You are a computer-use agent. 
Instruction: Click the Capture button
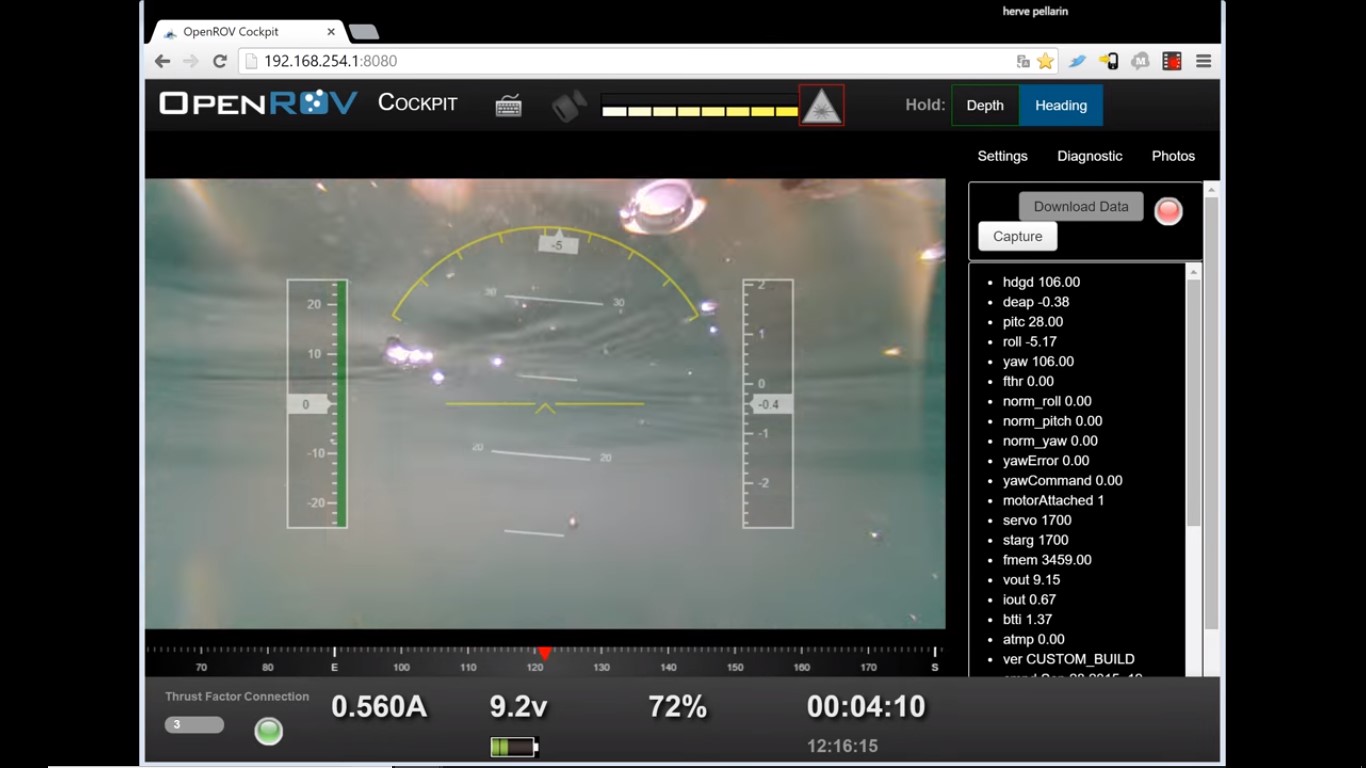[1017, 236]
